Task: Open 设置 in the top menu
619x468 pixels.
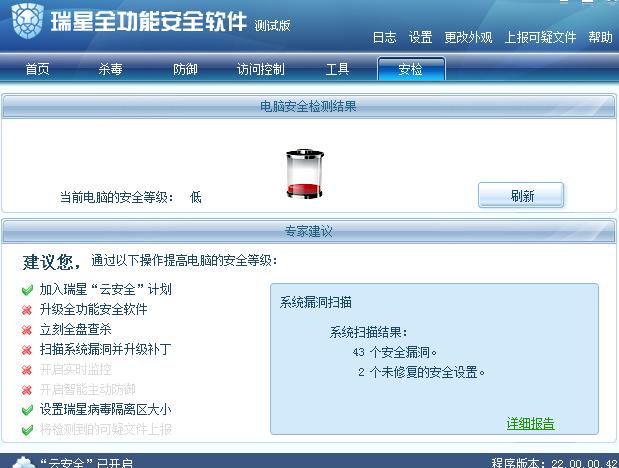Action: tap(420, 38)
